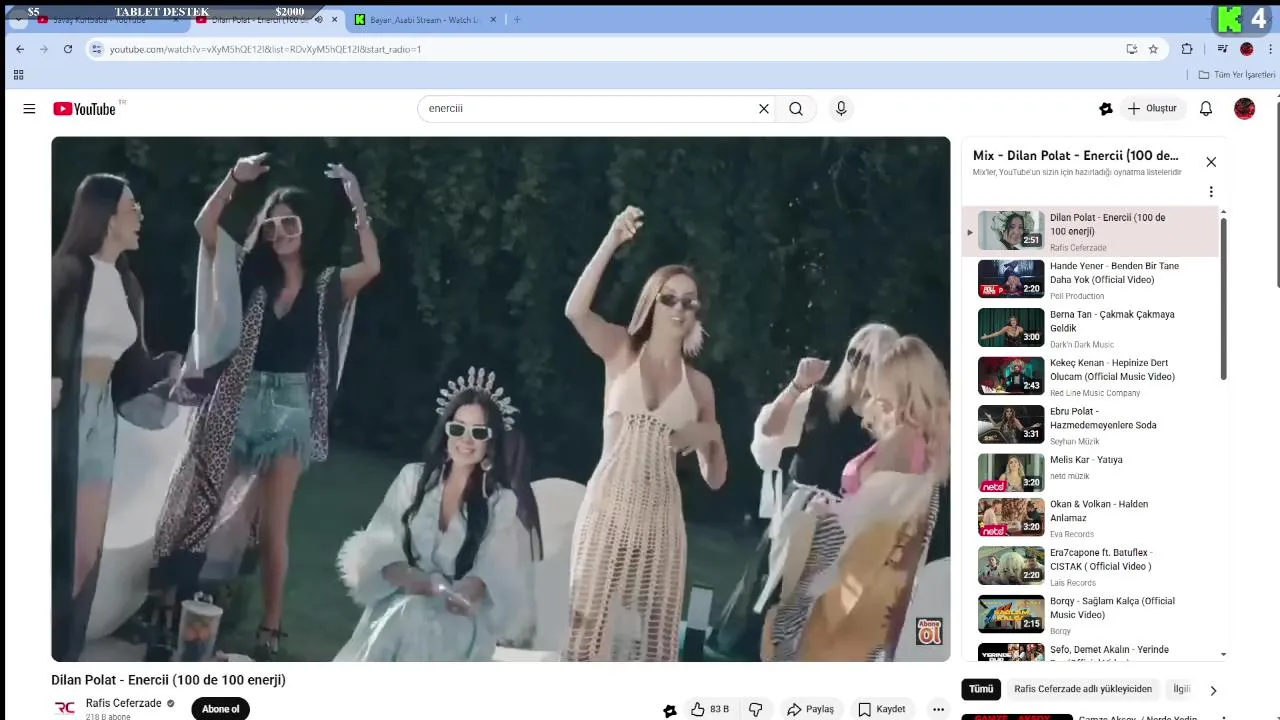Click the video player area
1280x720 pixels.
coord(501,399)
